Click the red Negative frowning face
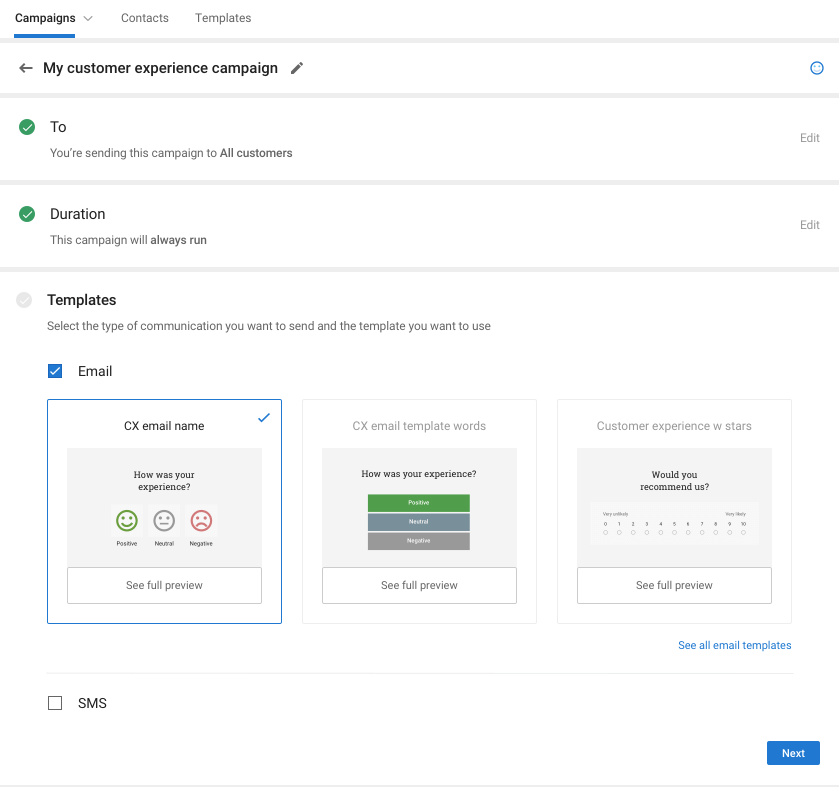The width and height of the screenshot is (839, 787). (x=201, y=520)
